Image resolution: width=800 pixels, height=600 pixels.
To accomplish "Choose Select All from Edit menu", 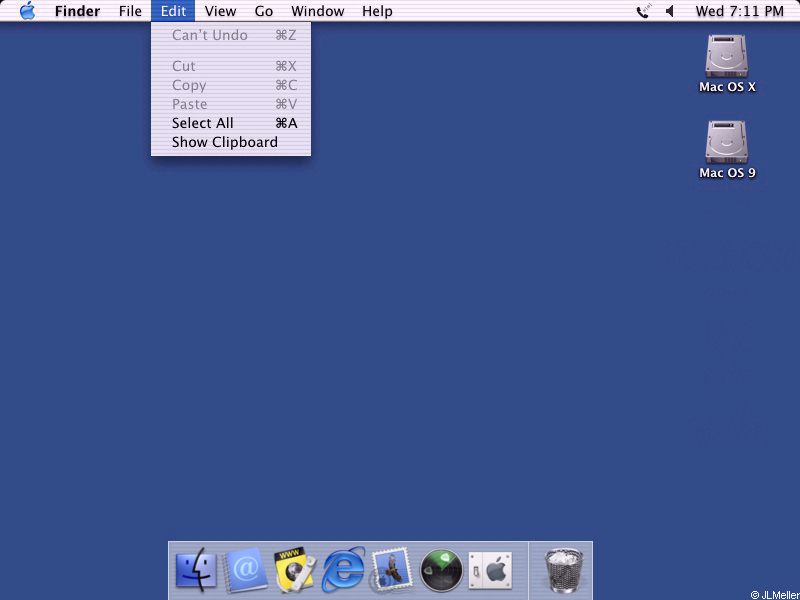I will coord(231,123).
